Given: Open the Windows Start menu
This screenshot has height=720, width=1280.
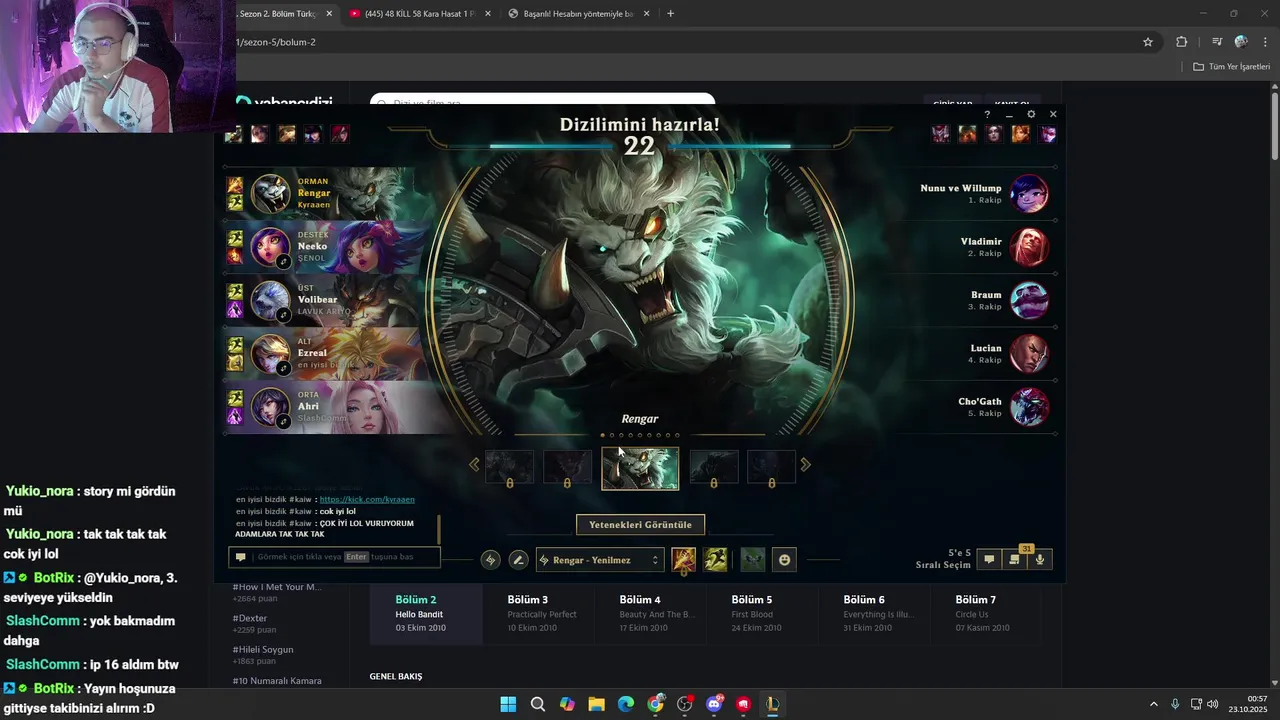Looking at the screenshot, I should click(x=508, y=704).
